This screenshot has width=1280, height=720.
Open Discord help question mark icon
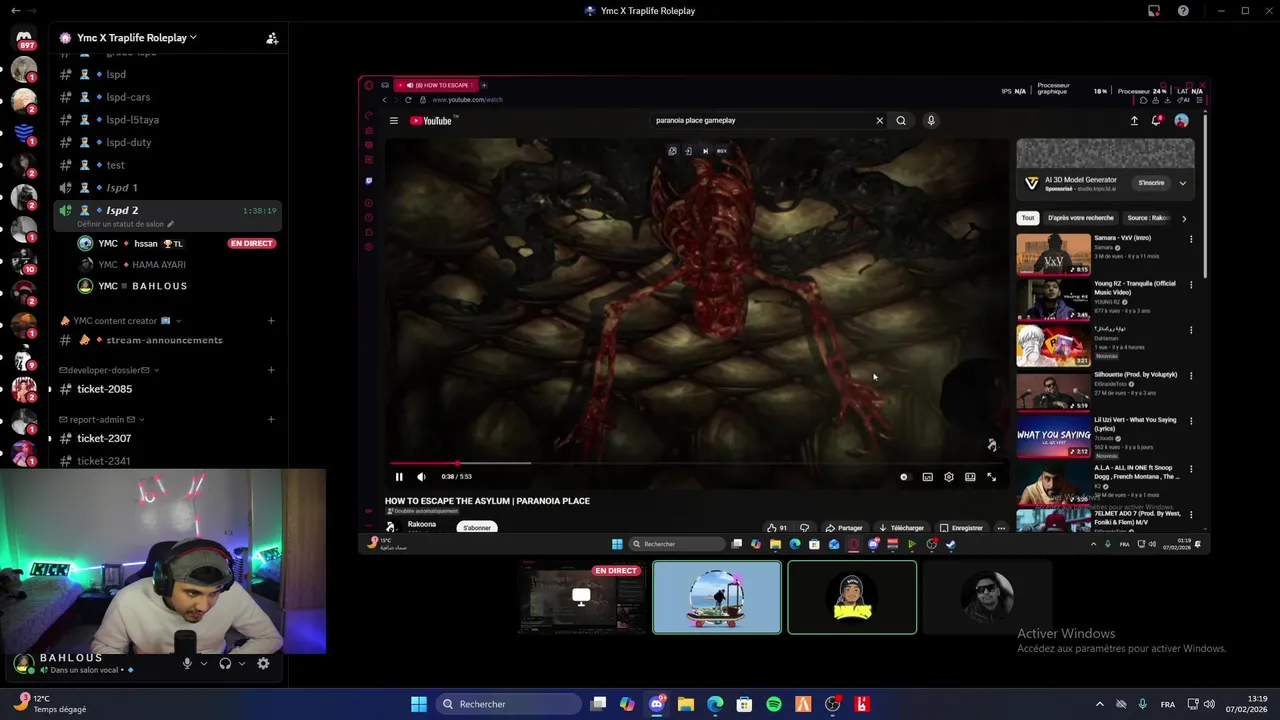point(1184,11)
